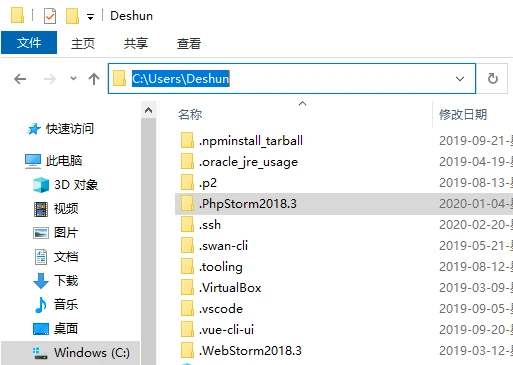Select Windows (C:) drive in navigation pane
This screenshot has height=365, width=513.
pyautogui.click(x=92, y=353)
